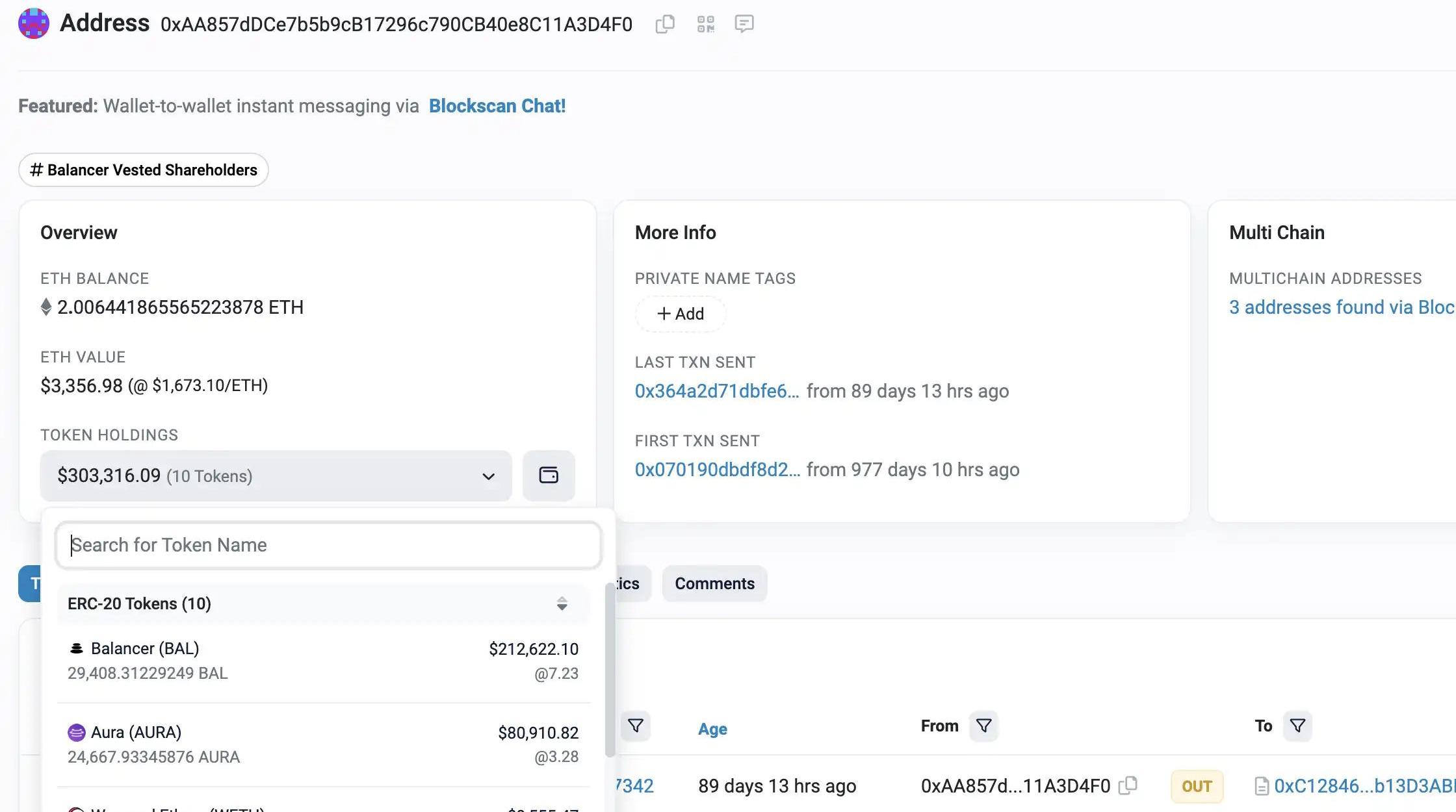Screen dimensions: 1456x812
Task: Switch to the Comments tab
Action: (x=714, y=584)
